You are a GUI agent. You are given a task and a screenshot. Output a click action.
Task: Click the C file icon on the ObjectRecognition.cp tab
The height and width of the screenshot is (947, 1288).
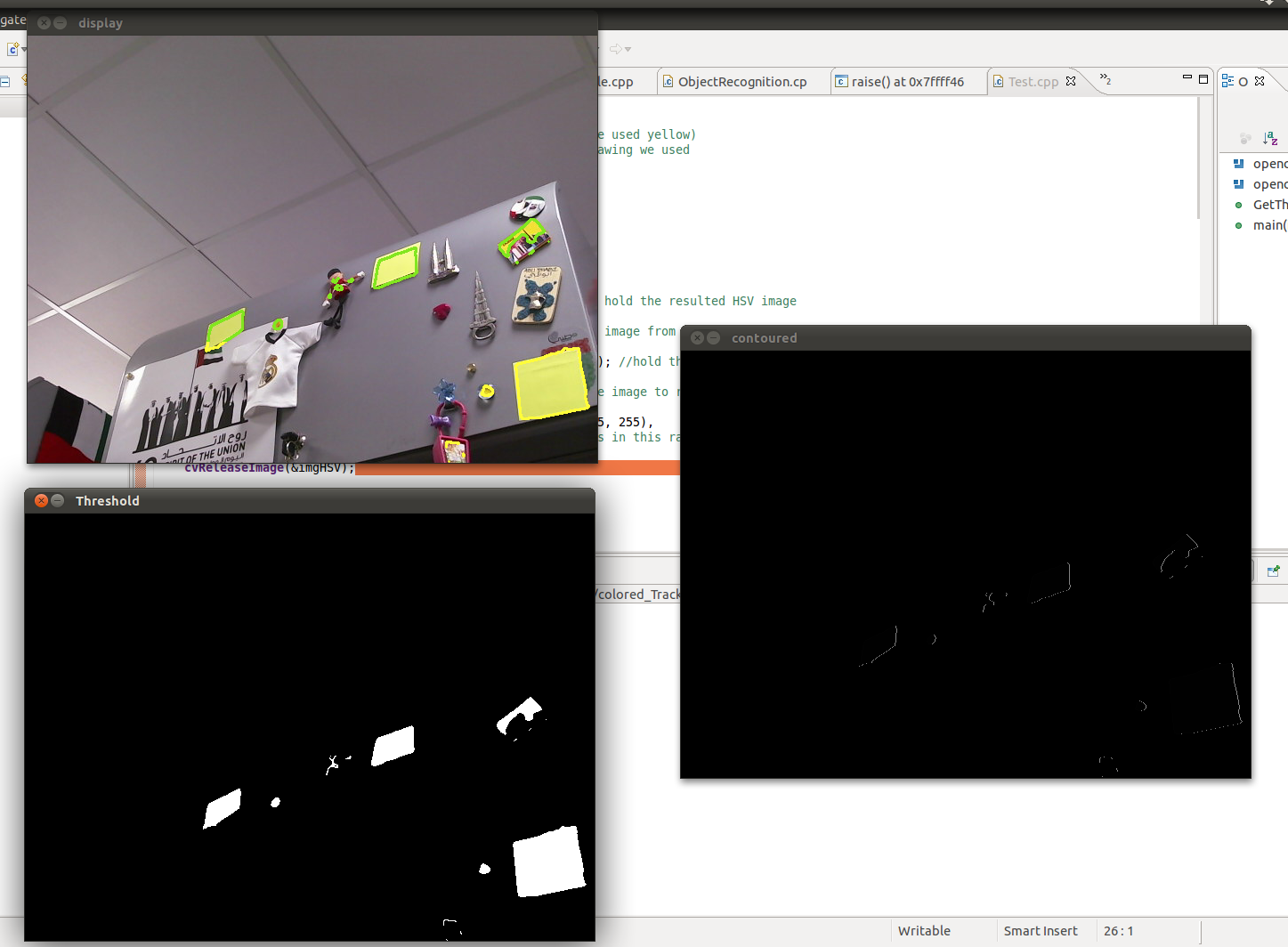tap(668, 81)
